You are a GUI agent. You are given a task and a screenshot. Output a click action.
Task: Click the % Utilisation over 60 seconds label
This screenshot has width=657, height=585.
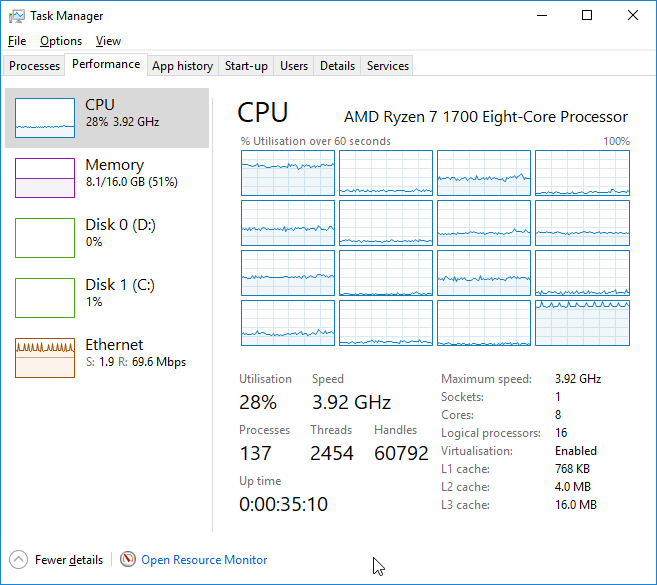click(316, 141)
